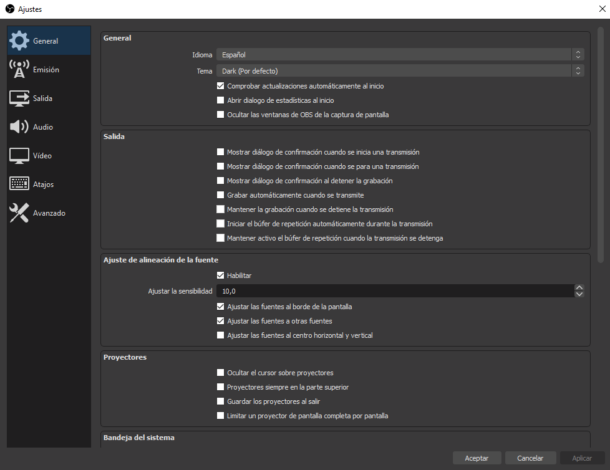Image resolution: width=610 pixels, height=470 pixels.
Task: Click the OBS icon in title bar
Action: [x=8, y=8]
